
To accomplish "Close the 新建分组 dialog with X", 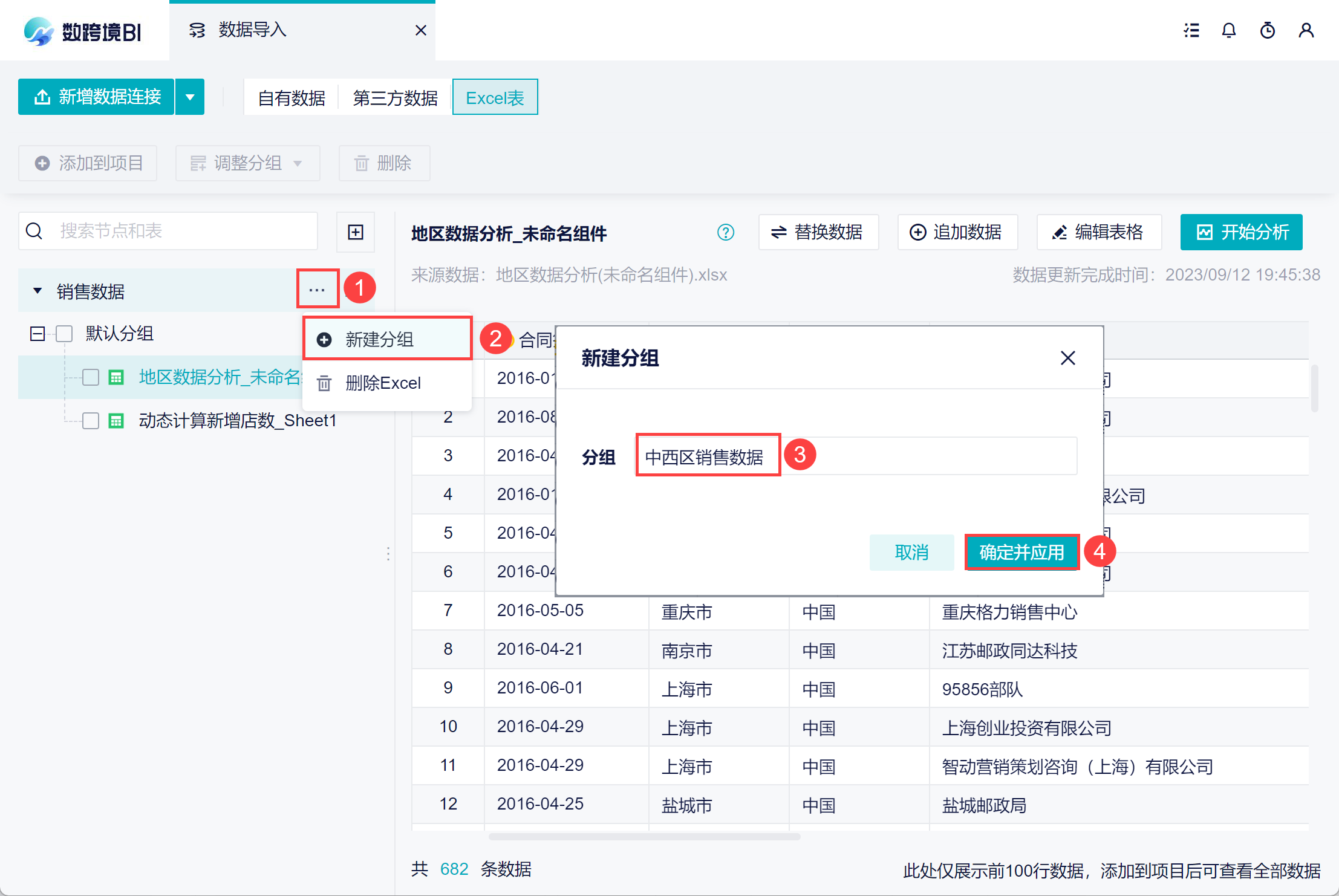I will point(1067,358).
